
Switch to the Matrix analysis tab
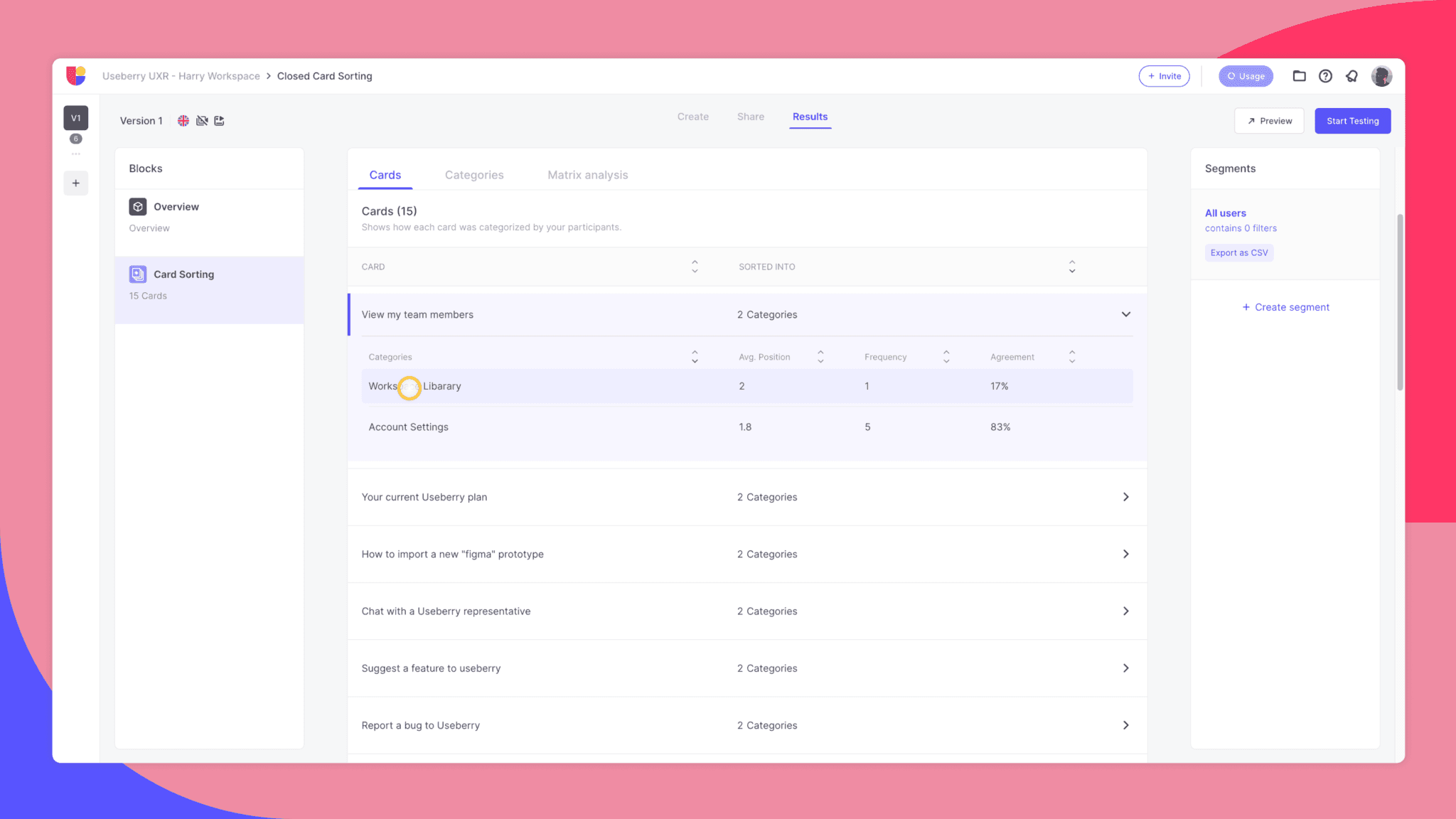tap(587, 175)
